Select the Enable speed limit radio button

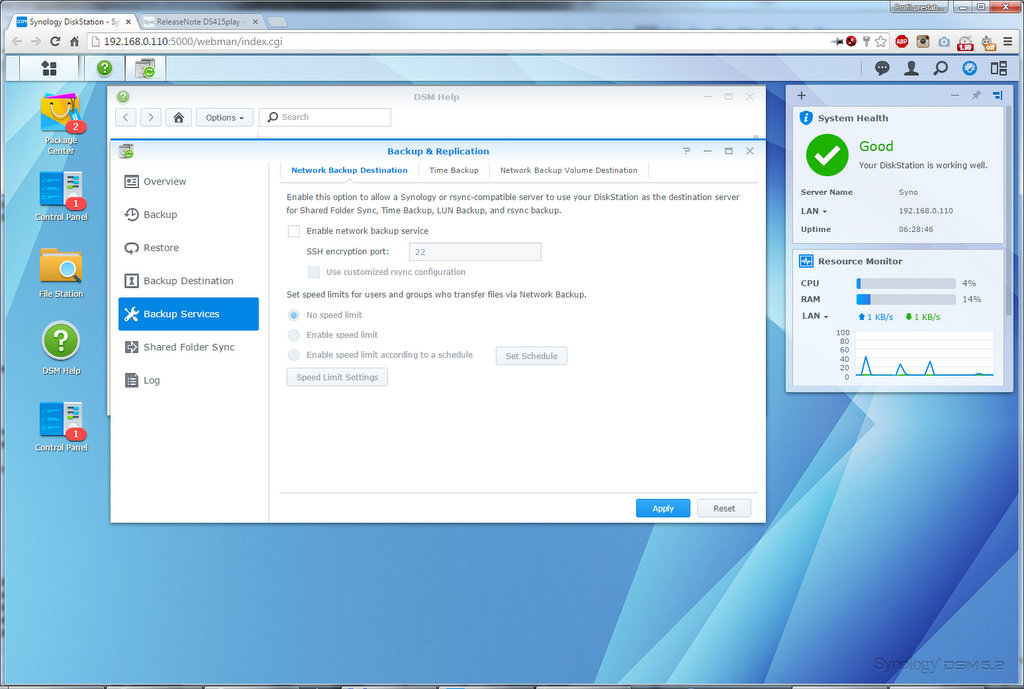[294, 335]
